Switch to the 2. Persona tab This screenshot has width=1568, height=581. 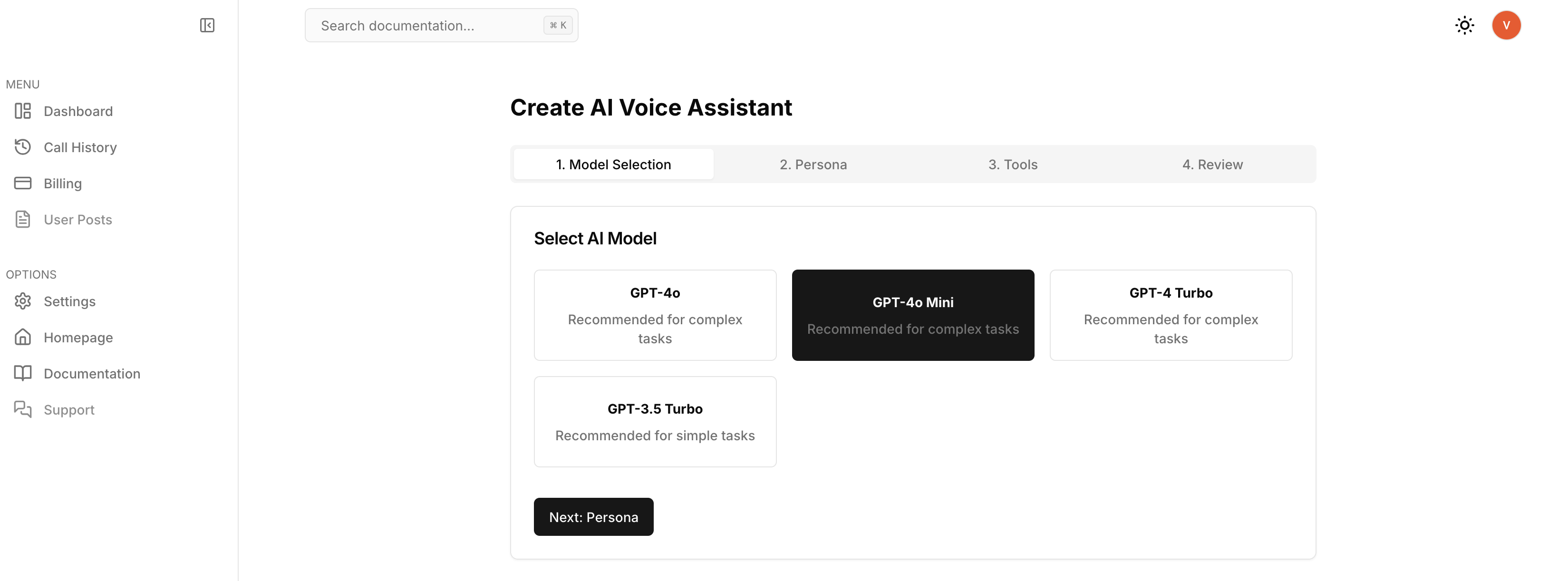tap(813, 164)
